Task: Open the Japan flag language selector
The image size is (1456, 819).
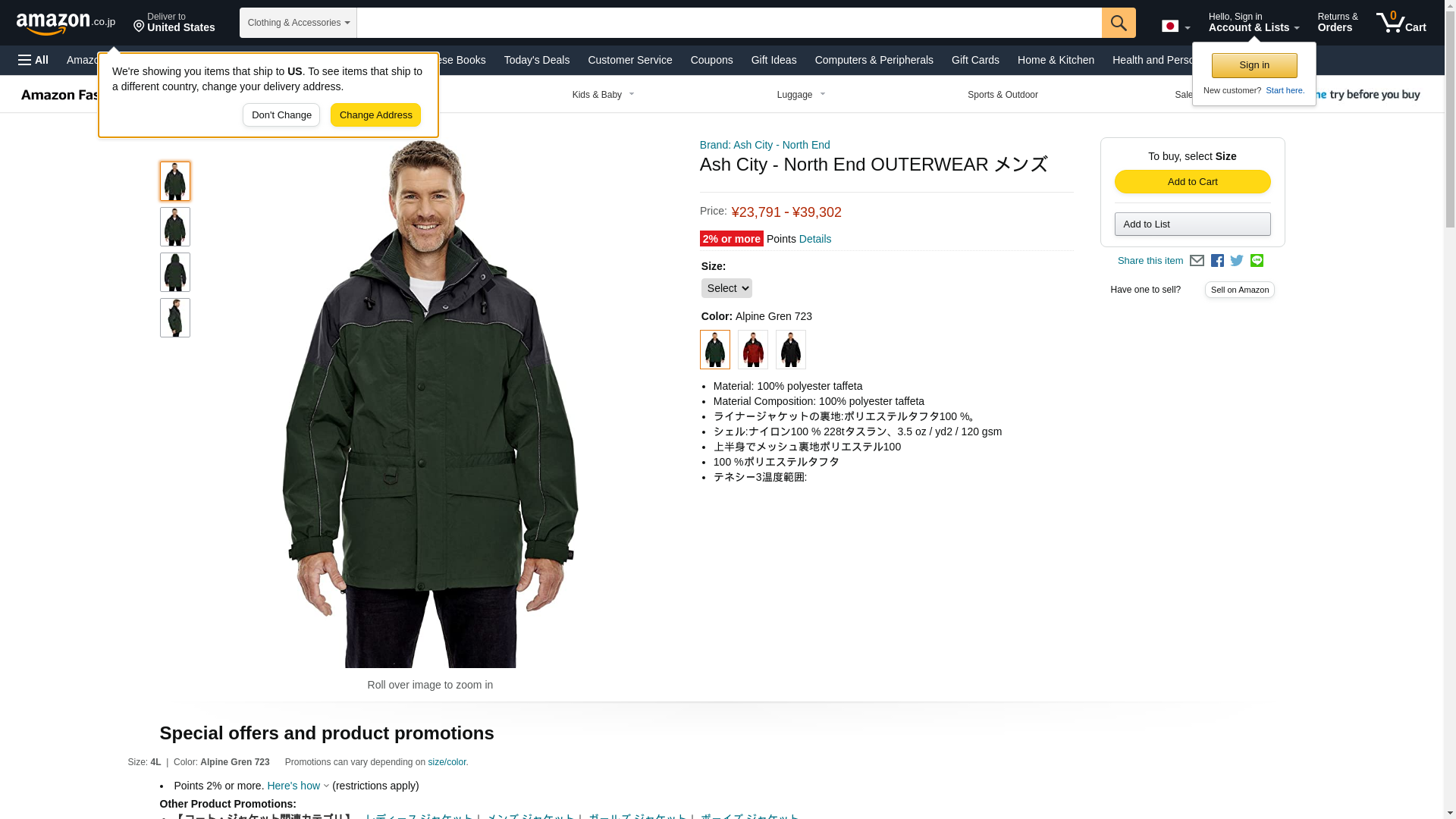Action: click(1175, 27)
